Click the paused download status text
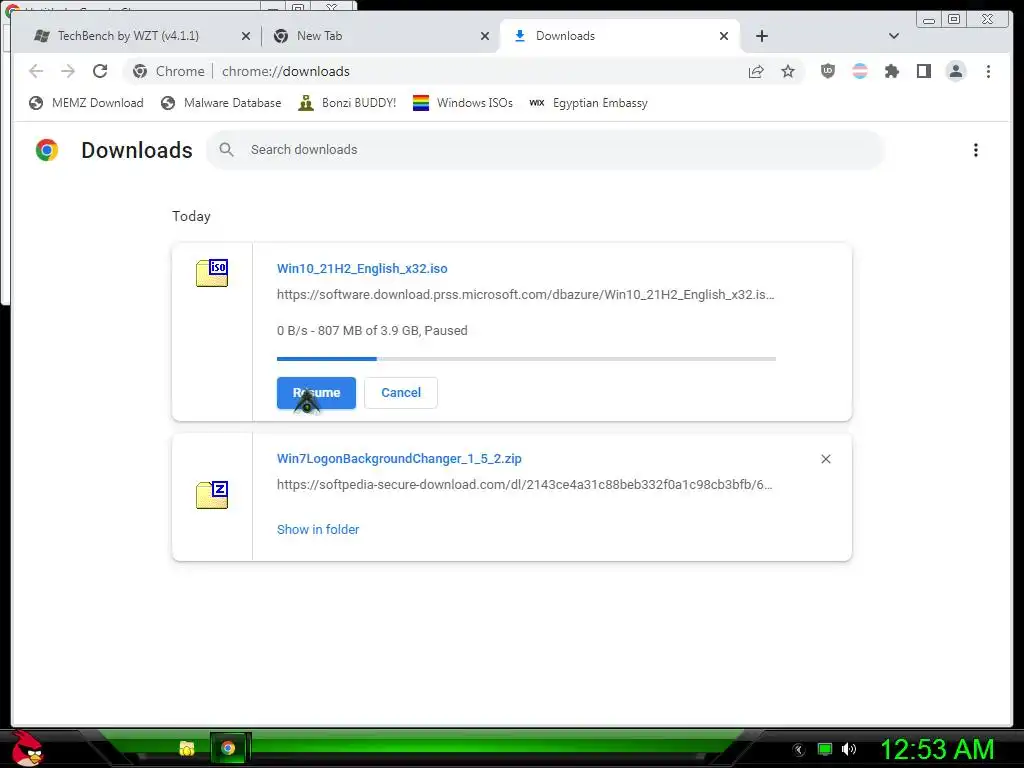The height and width of the screenshot is (768, 1024). point(372,330)
